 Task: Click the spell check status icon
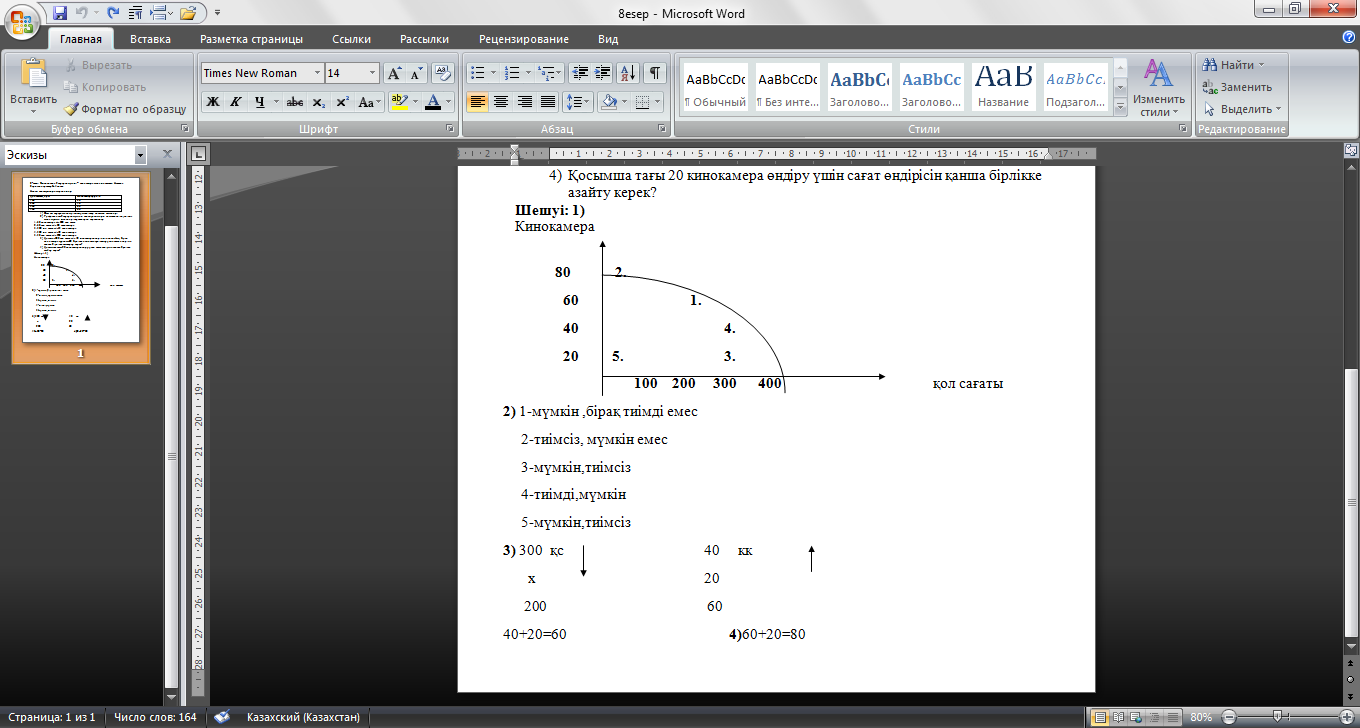click(x=221, y=717)
